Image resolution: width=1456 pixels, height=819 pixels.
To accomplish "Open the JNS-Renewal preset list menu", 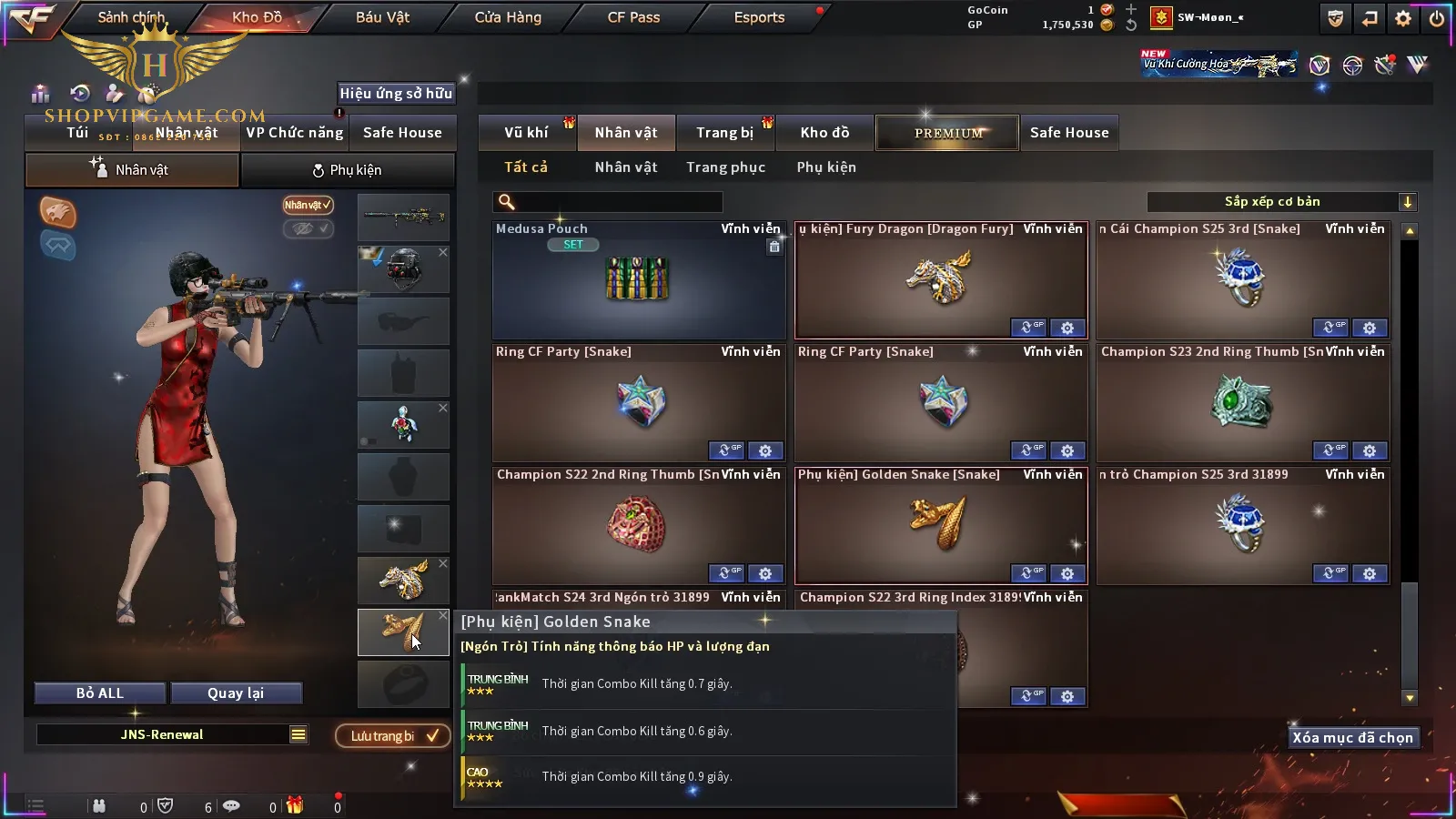I will click(298, 734).
